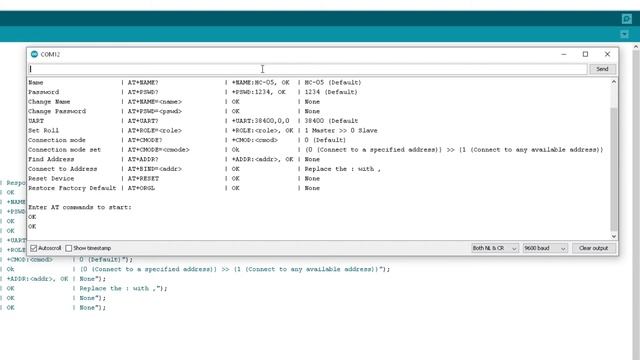The height and width of the screenshot is (360, 640).
Task: Click serial output scrollbar up arrow
Action: (x=613, y=82)
